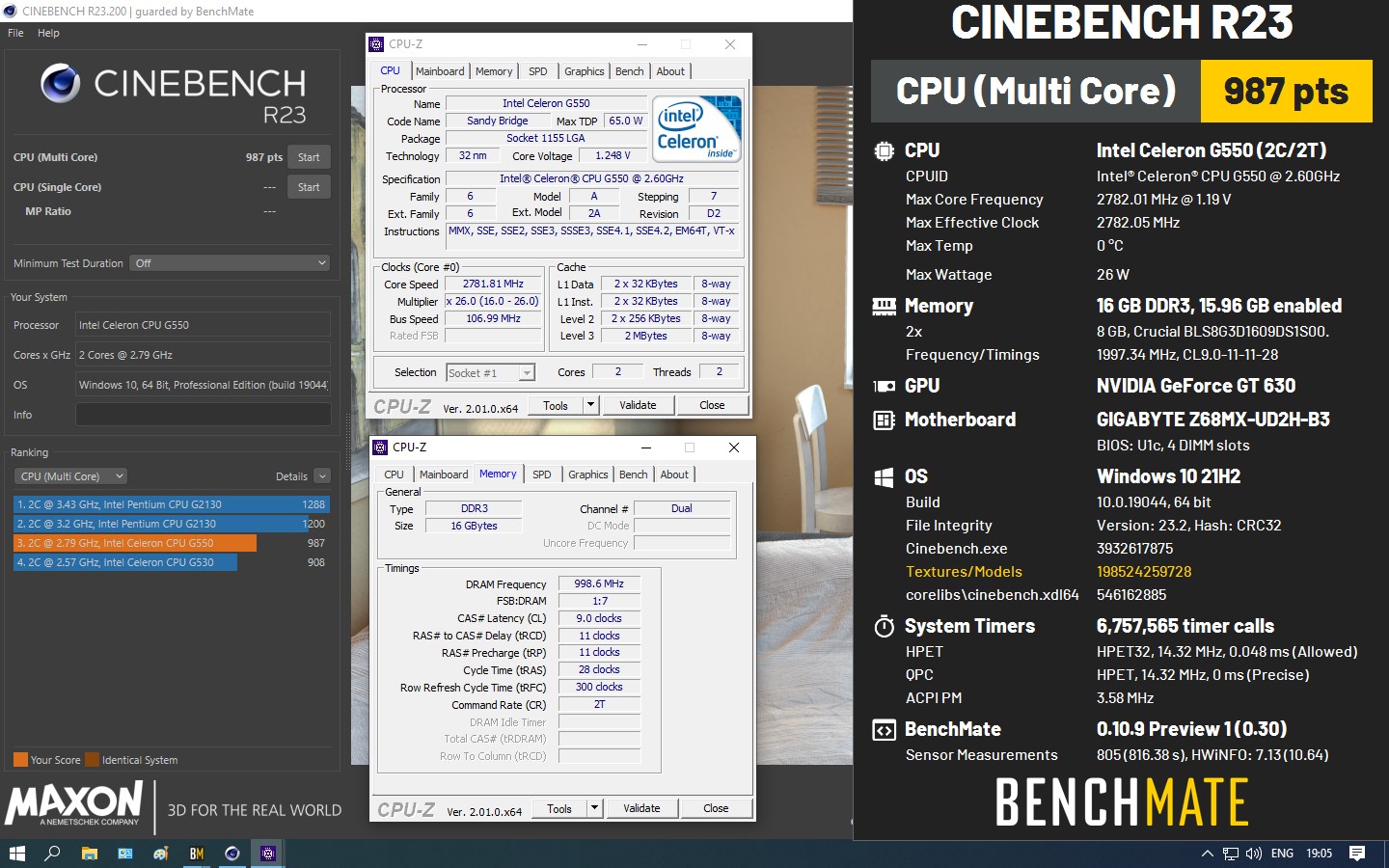The image size is (1389, 868).
Task: Switch to Graphics tab in lower CPU-Z window
Action: pos(588,475)
